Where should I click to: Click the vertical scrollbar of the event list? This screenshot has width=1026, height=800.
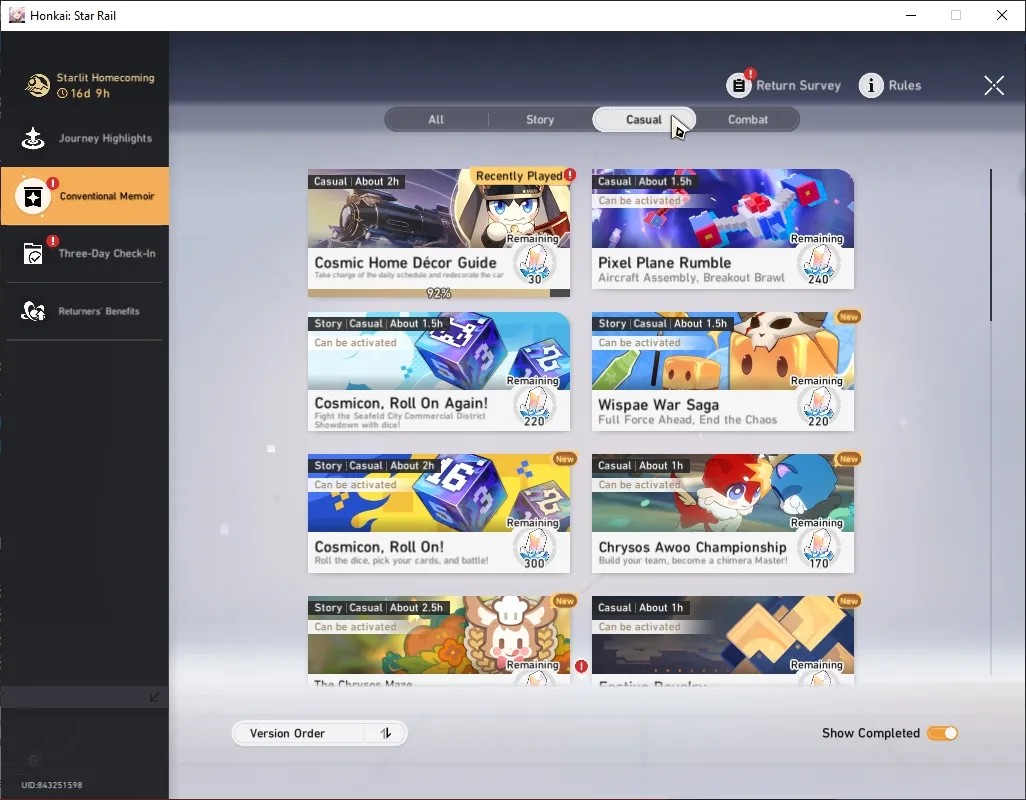coord(991,245)
